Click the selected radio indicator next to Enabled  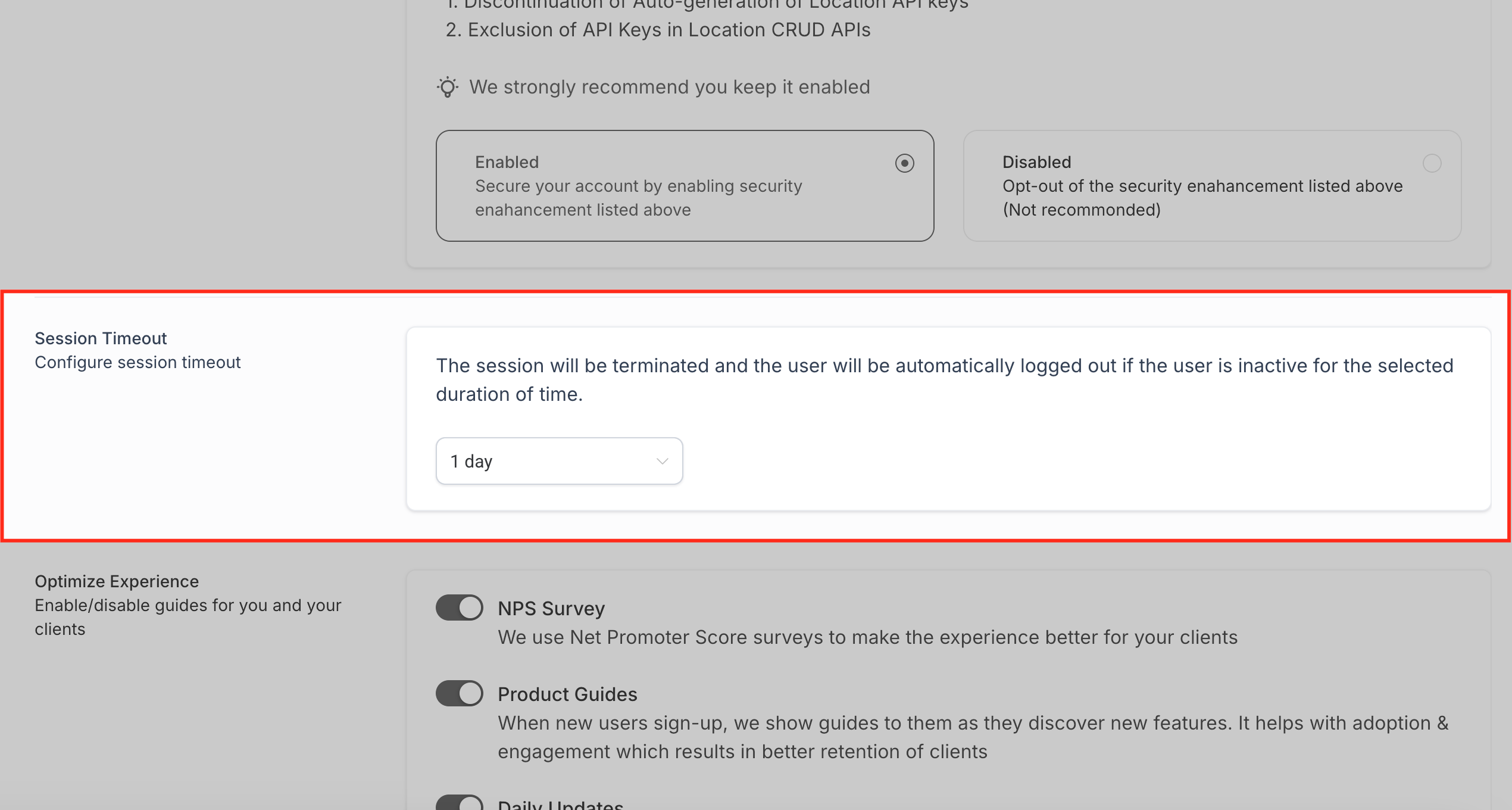pos(904,163)
